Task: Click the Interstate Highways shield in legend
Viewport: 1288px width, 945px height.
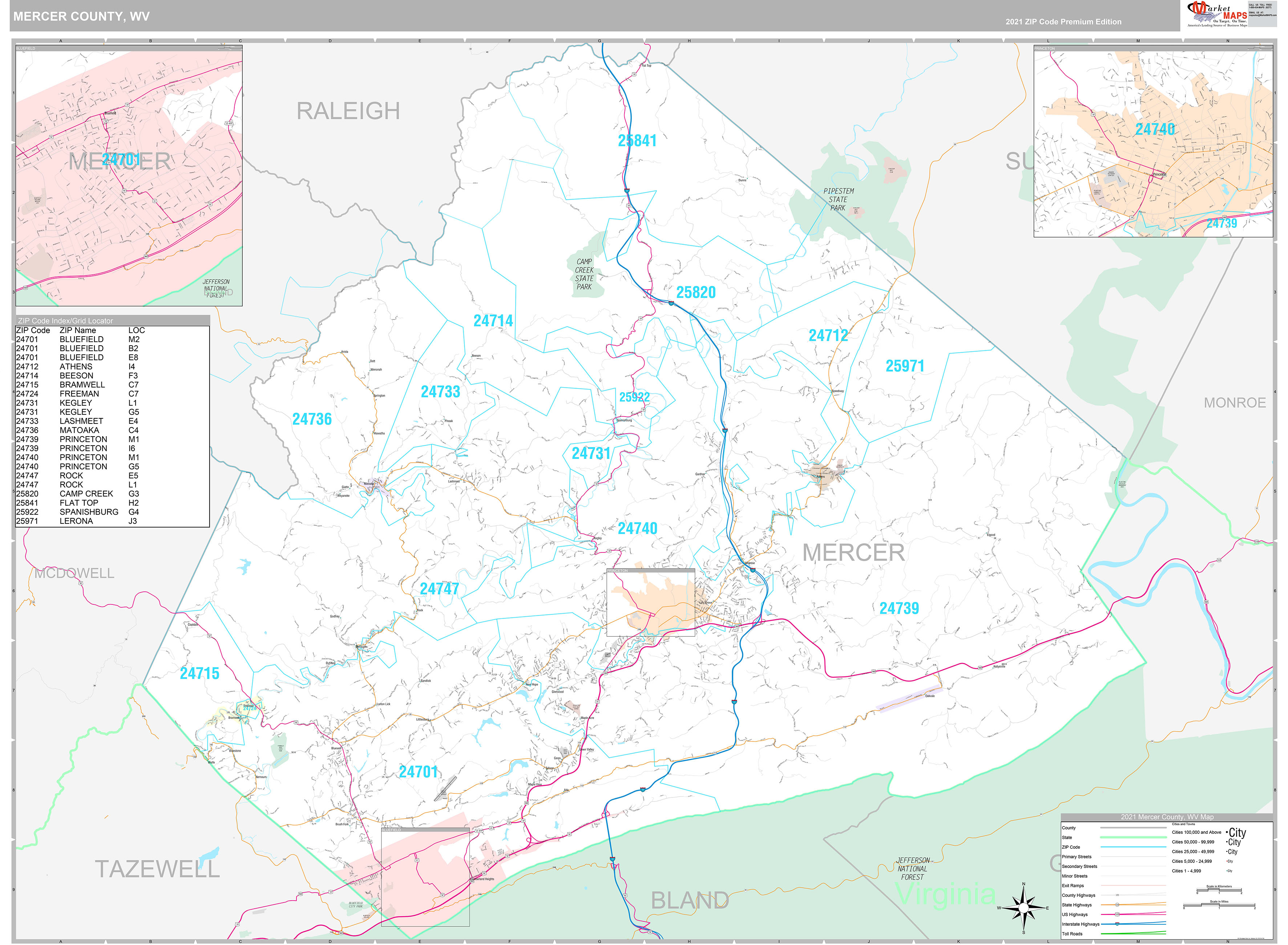Action: click(1118, 924)
